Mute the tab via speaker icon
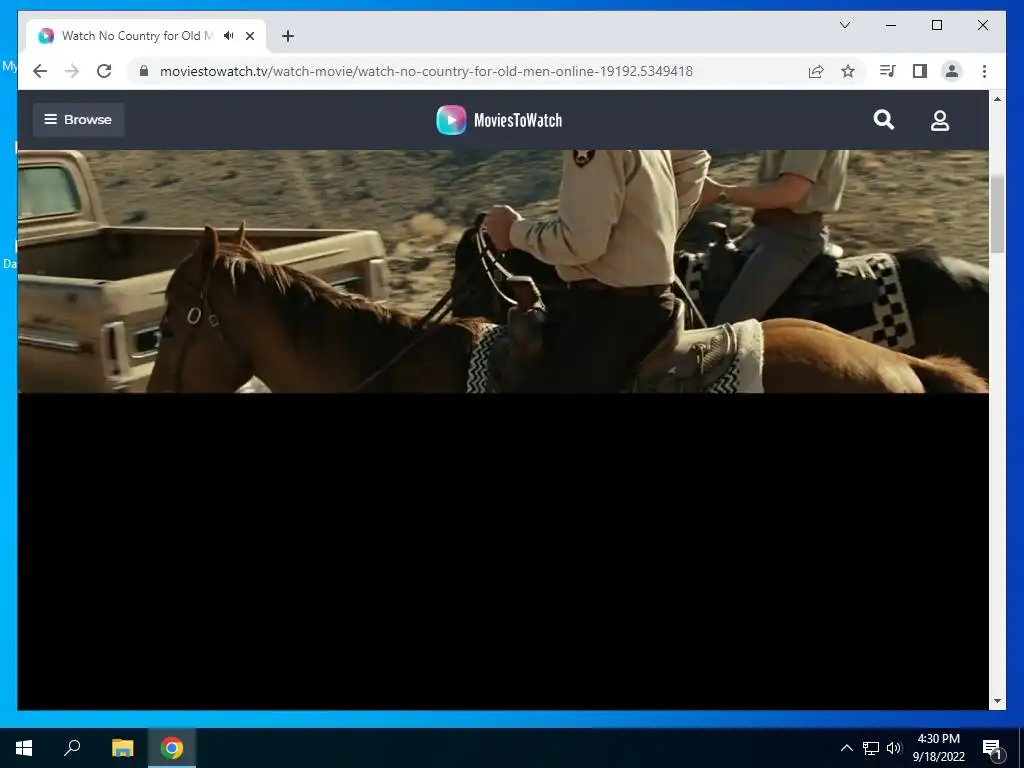This screenshot has height=768, width=1024. pos(229,36)
